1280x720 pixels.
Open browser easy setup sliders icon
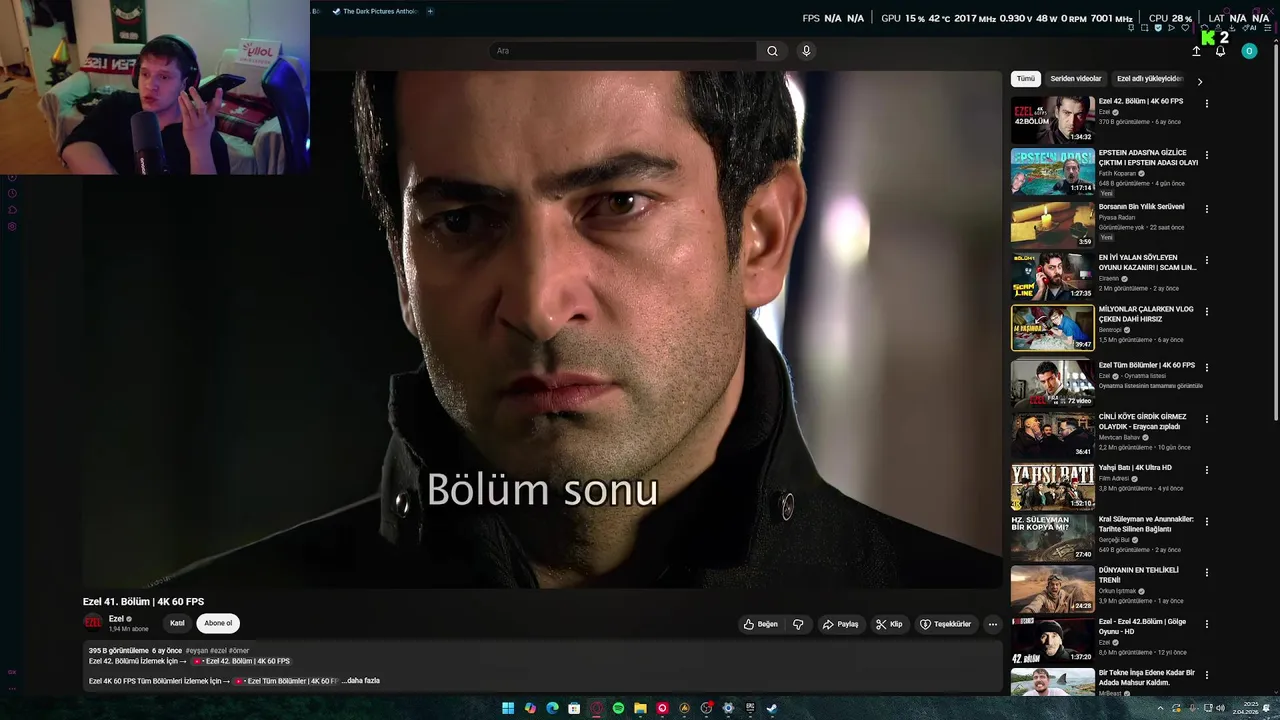1268,28
